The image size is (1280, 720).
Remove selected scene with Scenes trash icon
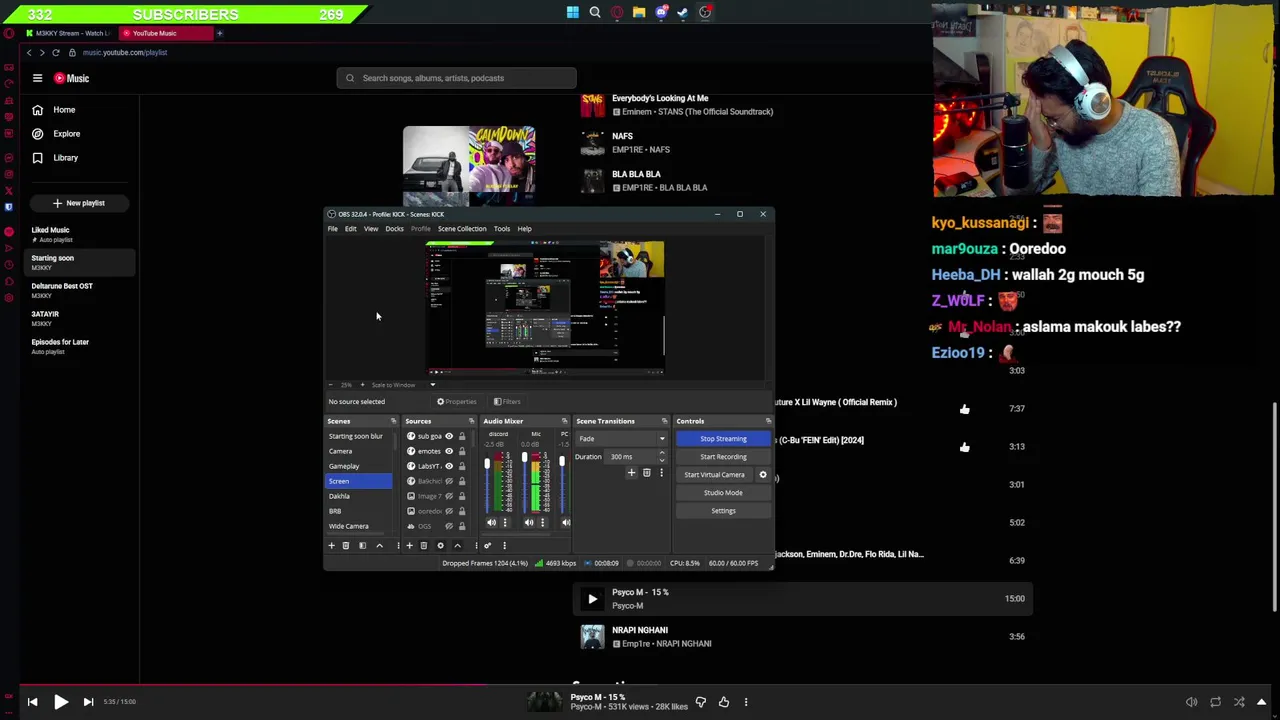click(x=346, y=546)
